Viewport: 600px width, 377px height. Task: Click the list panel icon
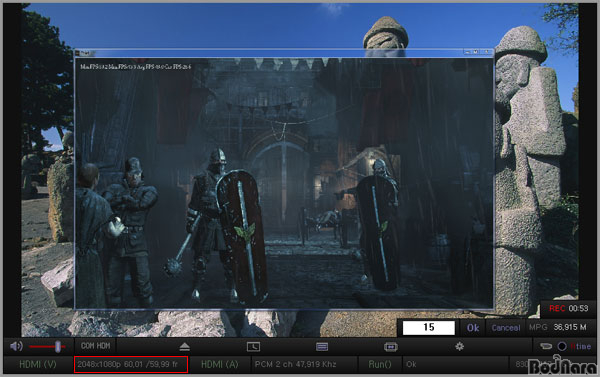coord(322,347)
